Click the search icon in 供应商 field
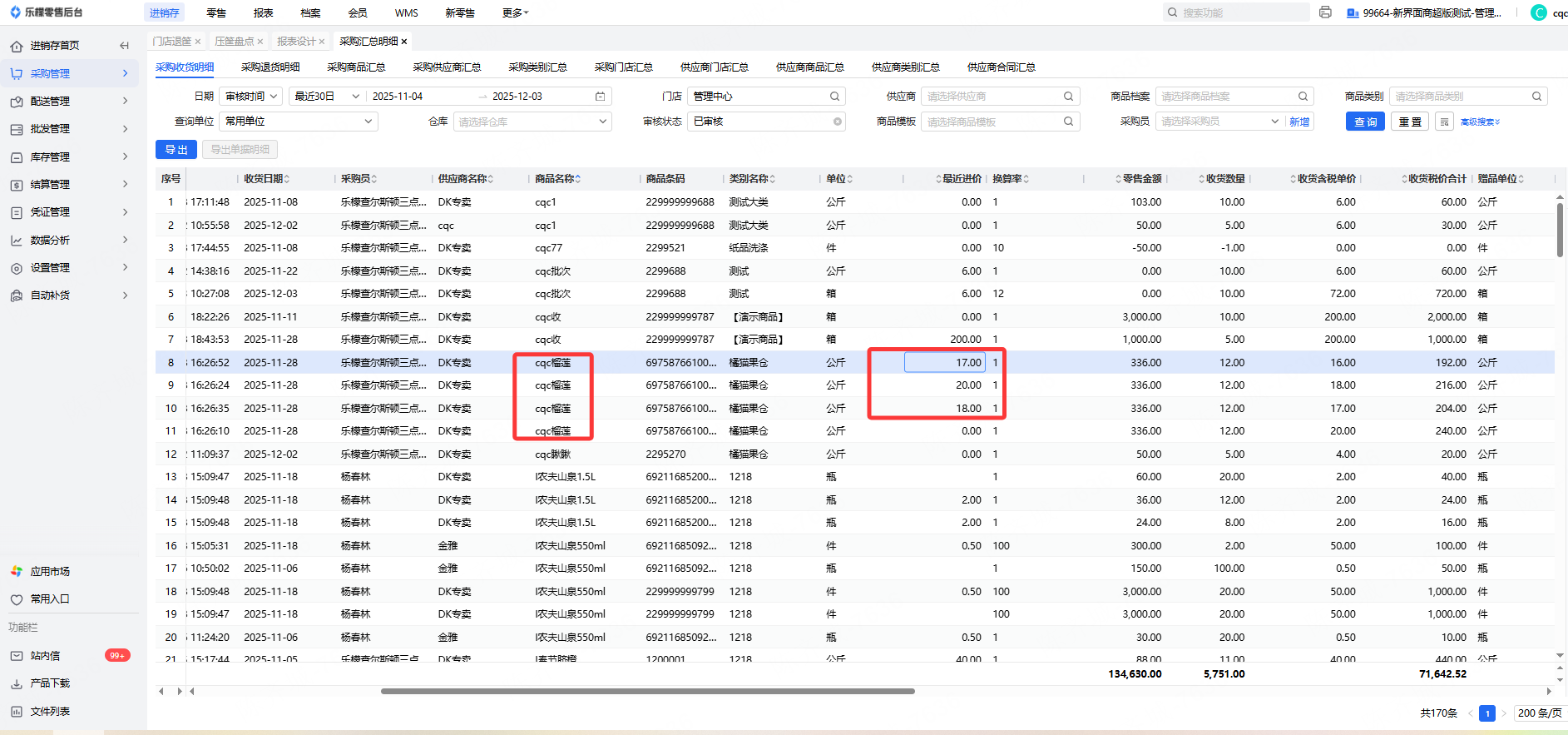 pos(1068,97)
